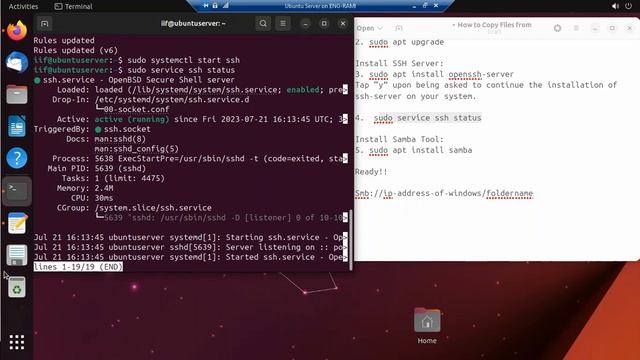
Task: Open the Terminal hamburger menu
Action: coord(283,24)
